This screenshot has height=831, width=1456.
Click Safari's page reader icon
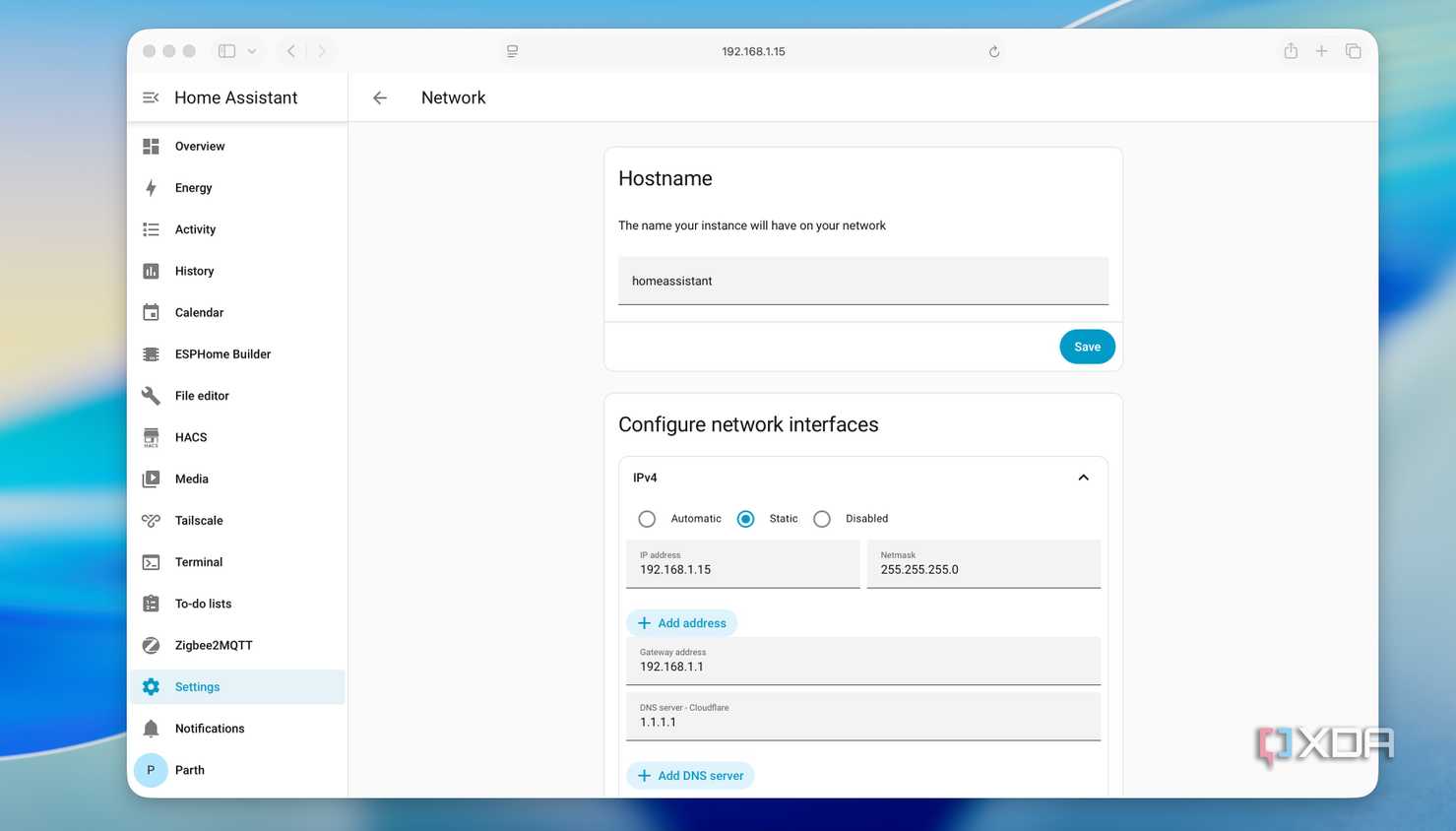coord(512,51)
